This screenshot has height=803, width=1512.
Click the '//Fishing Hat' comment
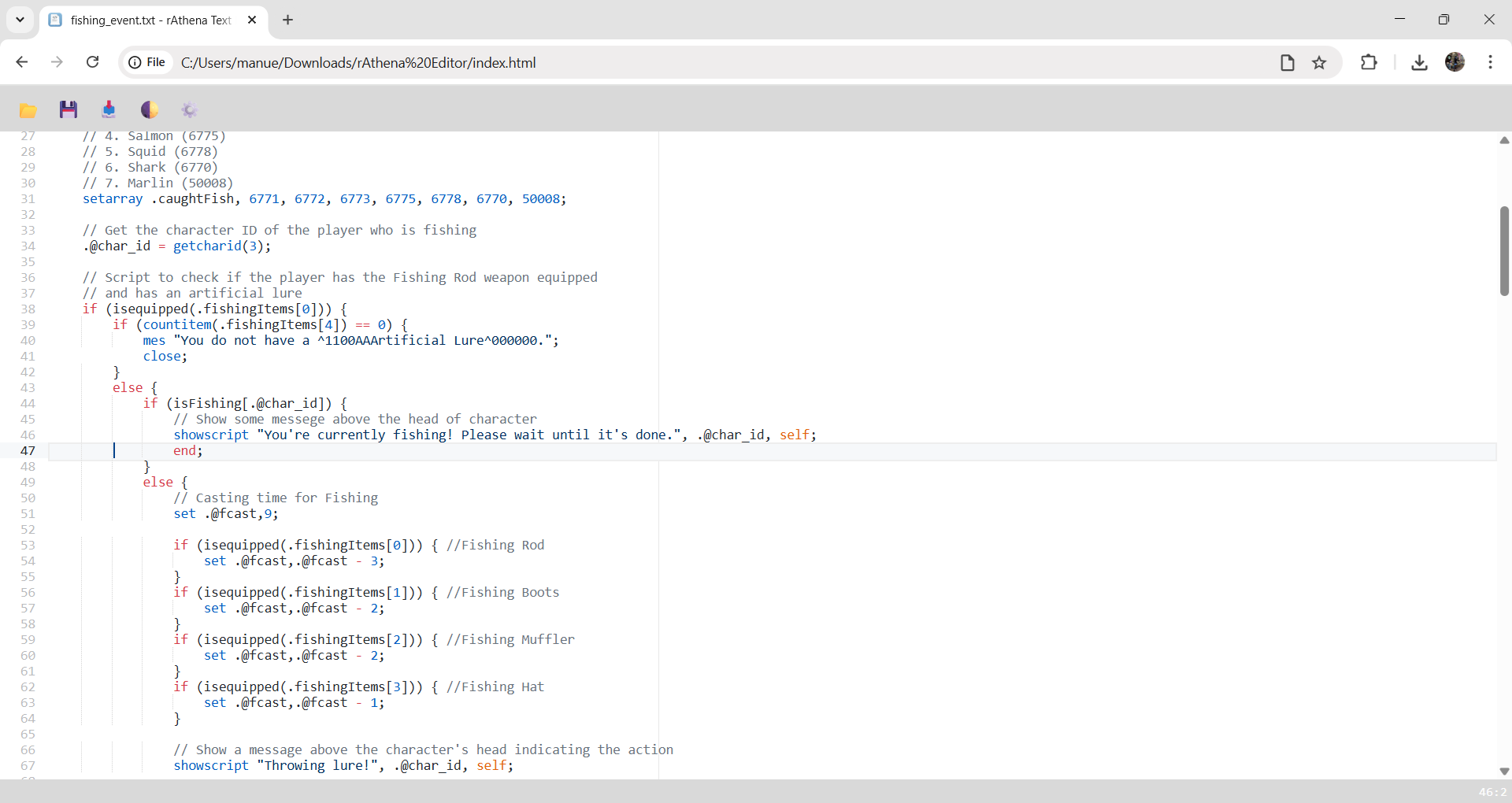coord(495,686)
